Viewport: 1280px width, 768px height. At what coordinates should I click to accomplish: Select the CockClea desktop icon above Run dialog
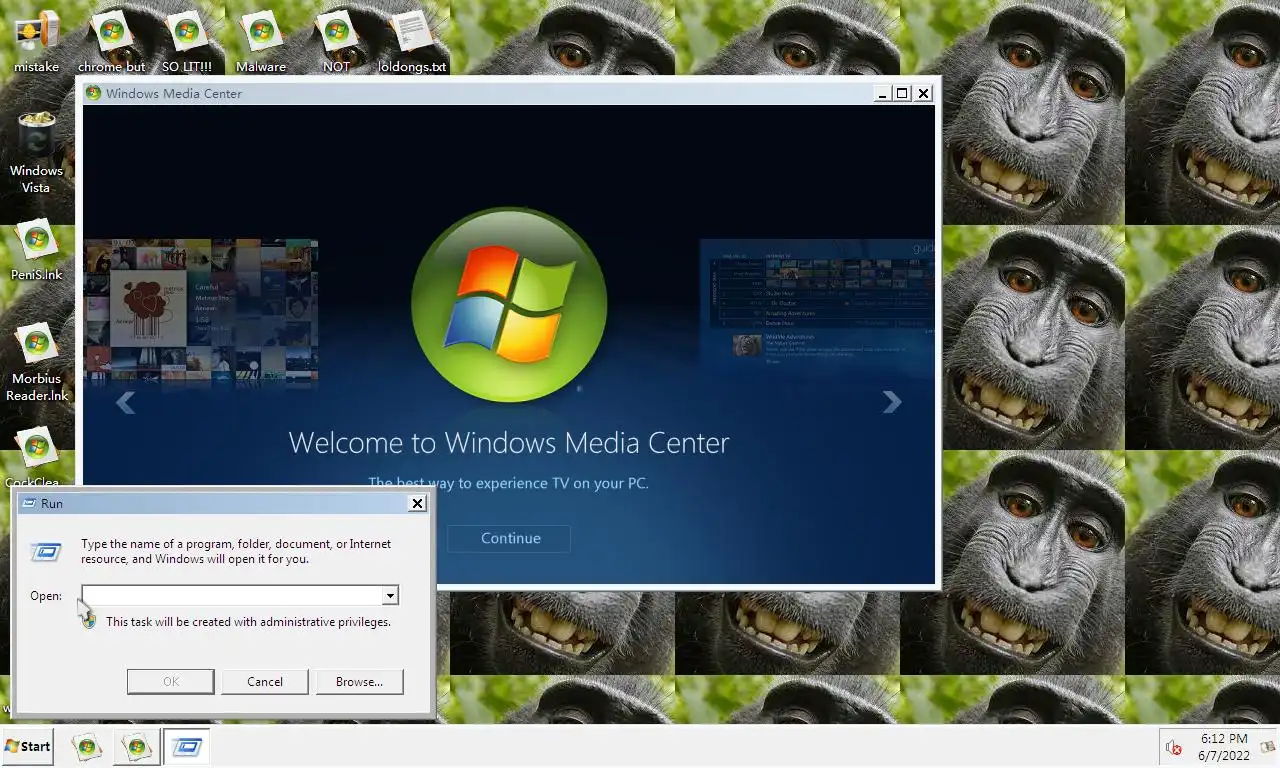tap(36, 456)
